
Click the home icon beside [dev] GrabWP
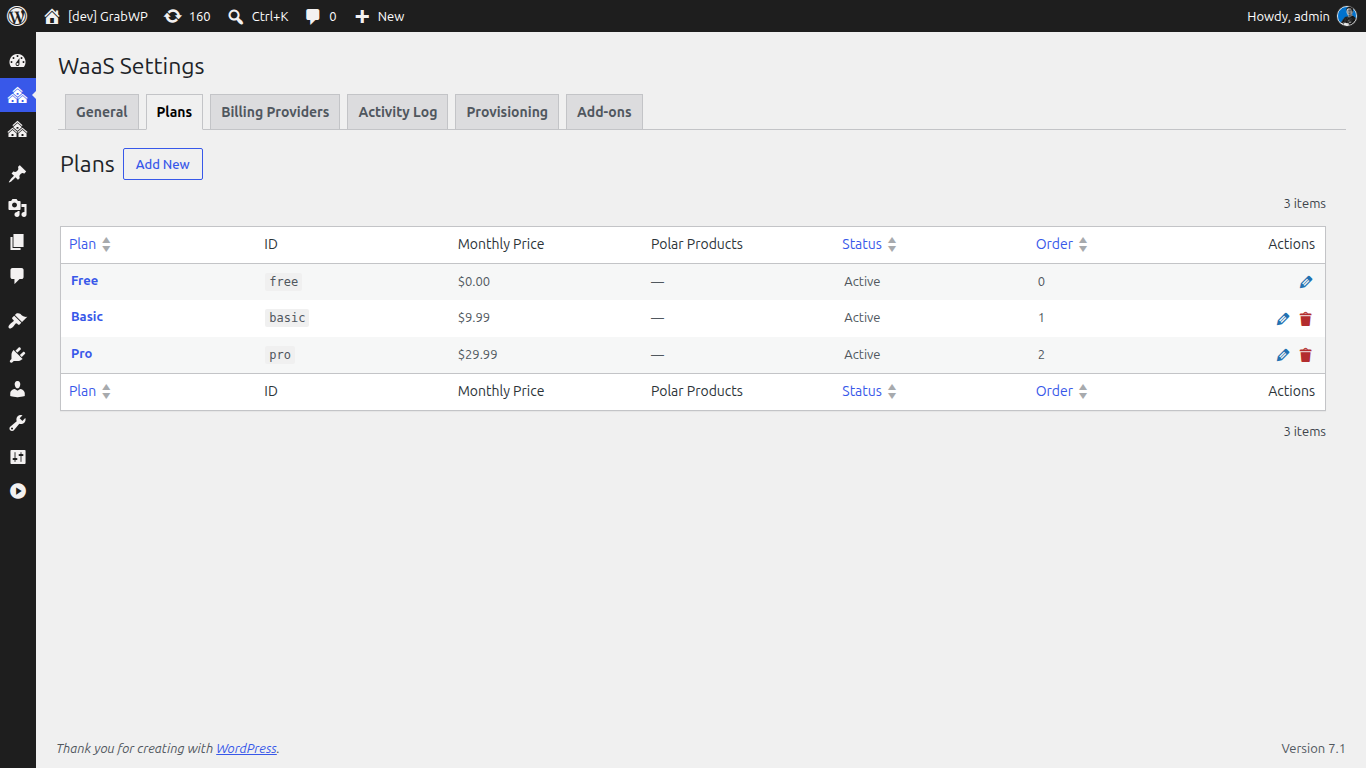[x=52, y=16]
